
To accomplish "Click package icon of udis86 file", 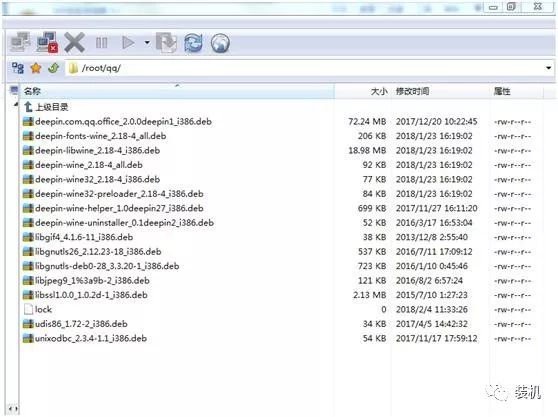I will 28,324.
